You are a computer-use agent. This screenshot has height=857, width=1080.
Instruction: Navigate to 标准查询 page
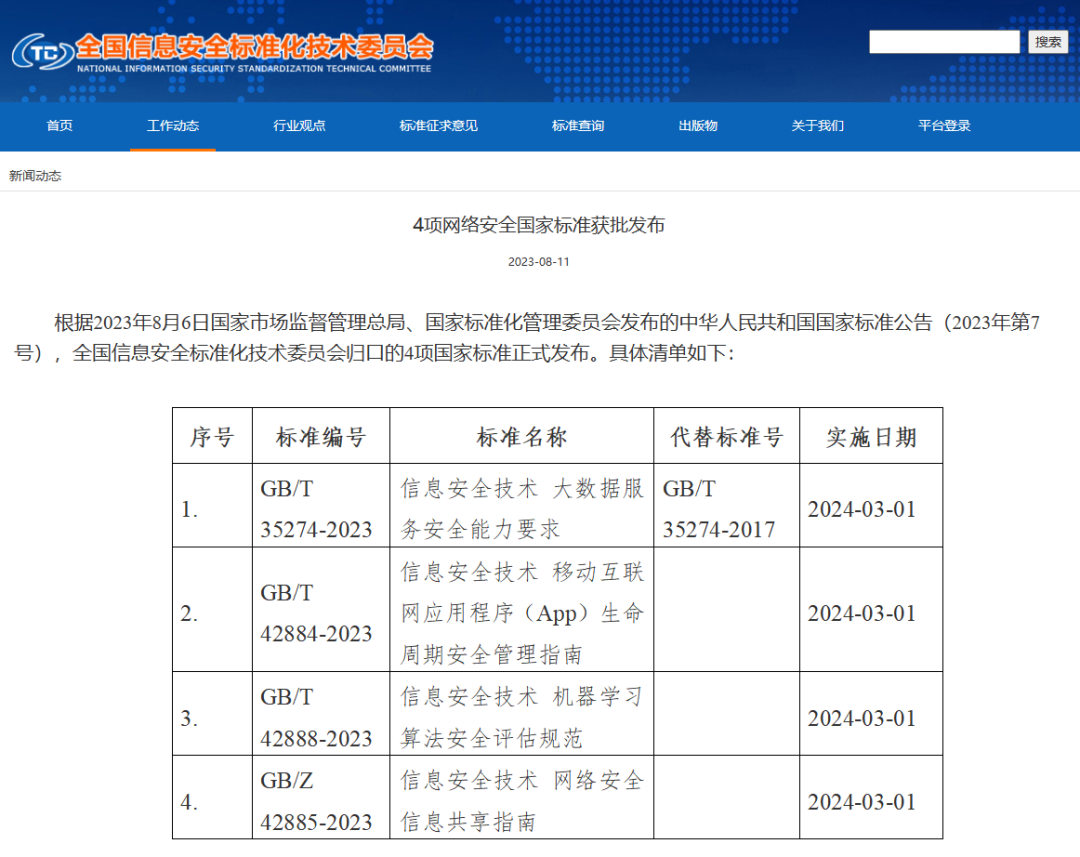577,126
